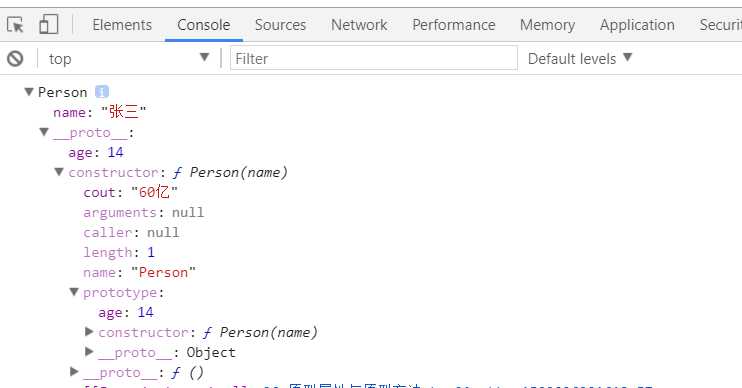
Task: Open the Network tab
Action: click(x=359, y=25)
